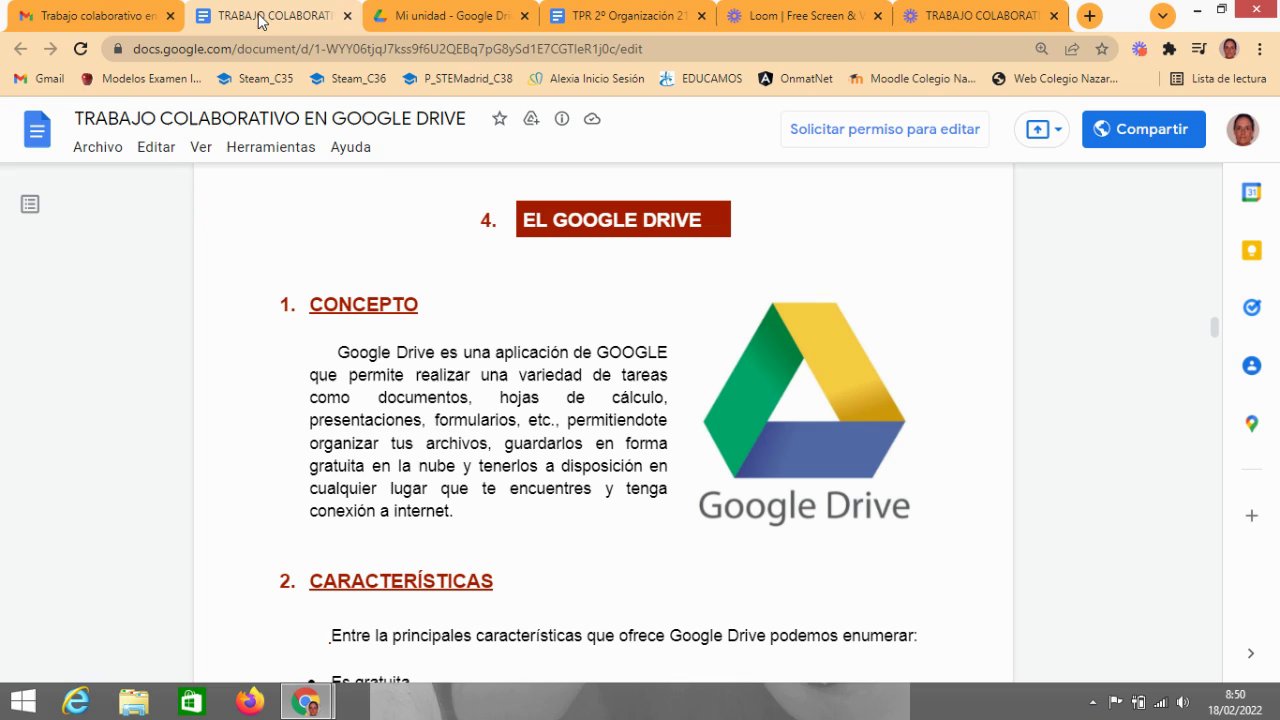Open the Ver menu
The height and width of the screenshot is (720, 1280).
tap(201, 147)
